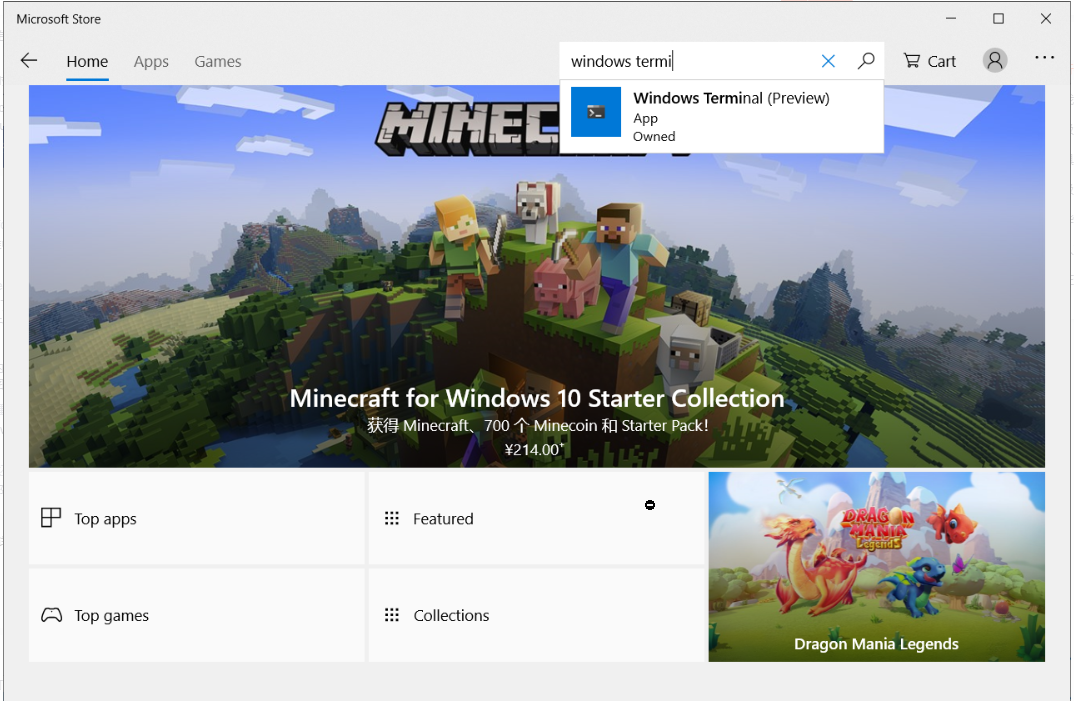This screenshot has width=1074, height=701.
Task: Open the Dragon Mania Legends thumbnail
Action: pos(876,566)
